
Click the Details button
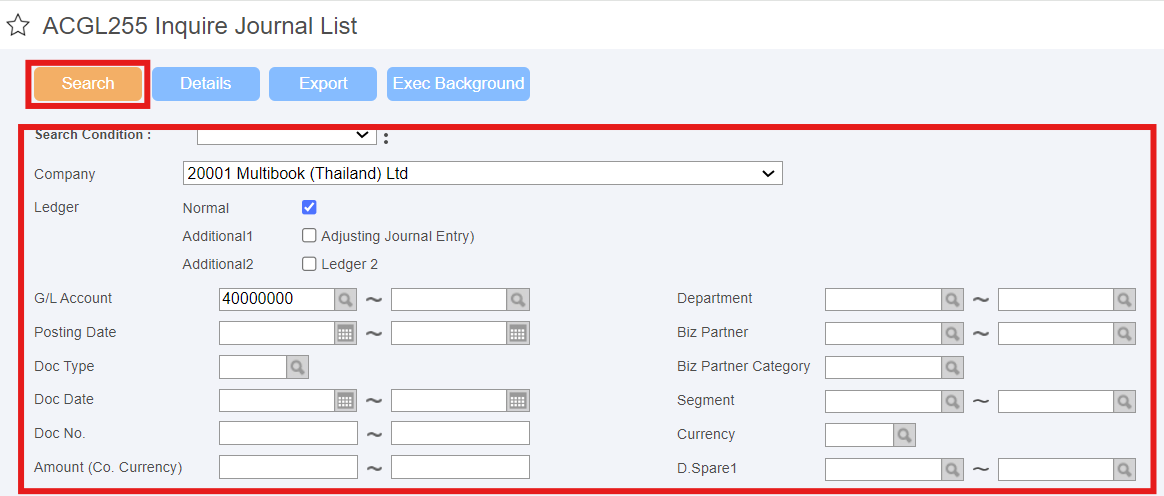point(206,83)
